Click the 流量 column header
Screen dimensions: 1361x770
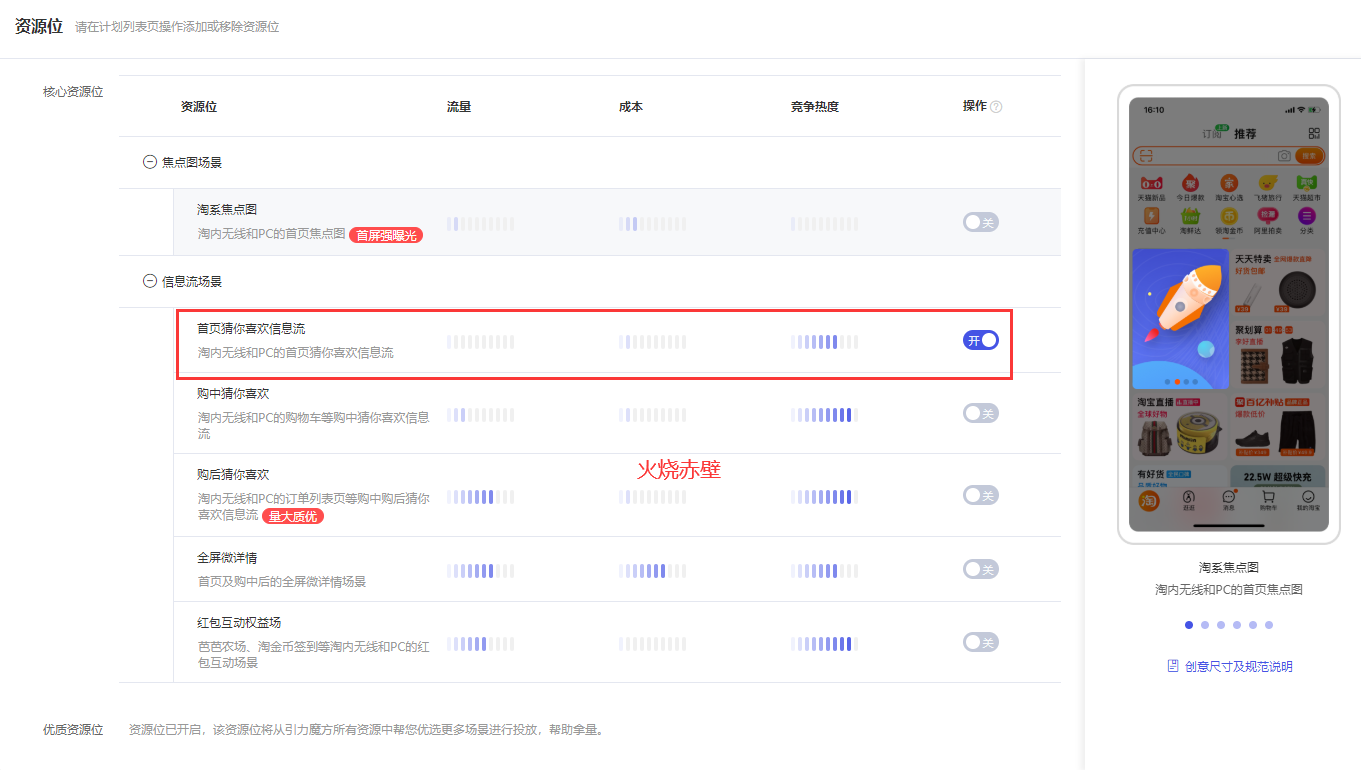(x=459, y=107)
